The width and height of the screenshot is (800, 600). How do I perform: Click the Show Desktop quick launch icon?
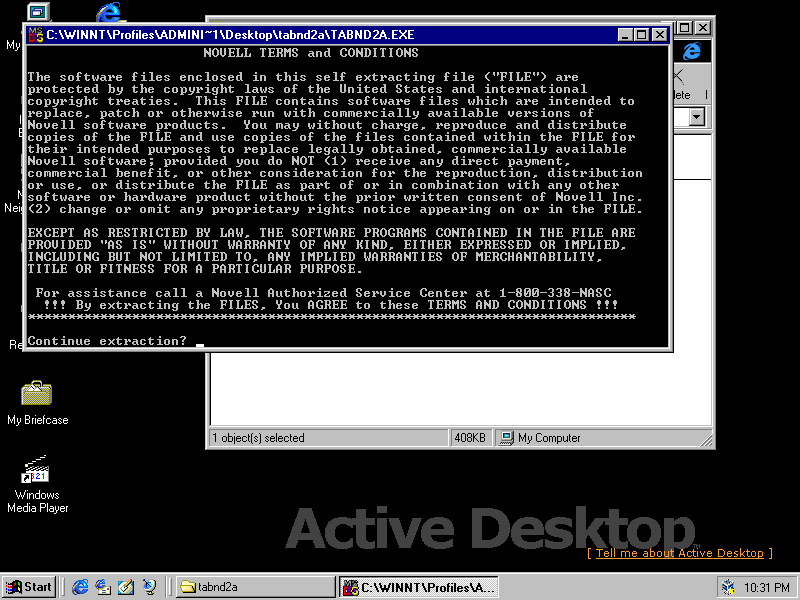click(x=126, y=587)
